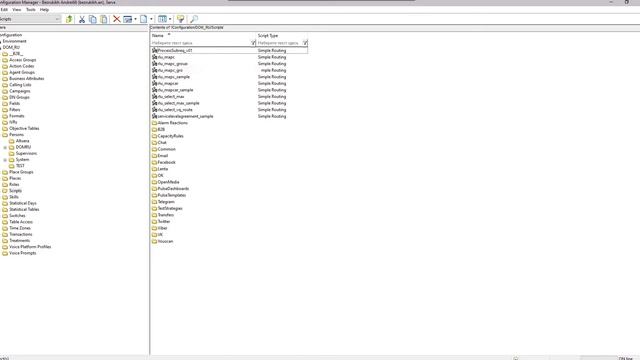640x360 pixels.
Task: Select Chat folder icon in list
Action: (155, 142)
